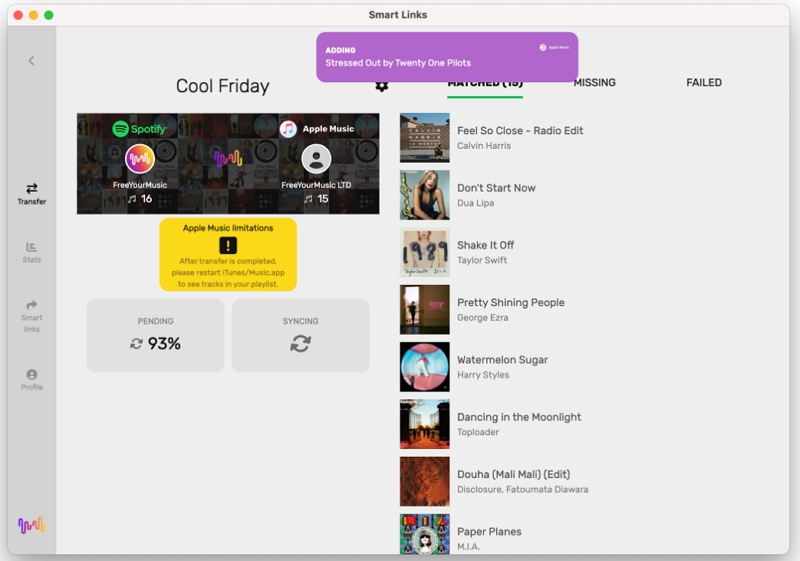Click the Spotify source account avatar
800x561 pixels.
pyautogui.click(x=140, y=160)
